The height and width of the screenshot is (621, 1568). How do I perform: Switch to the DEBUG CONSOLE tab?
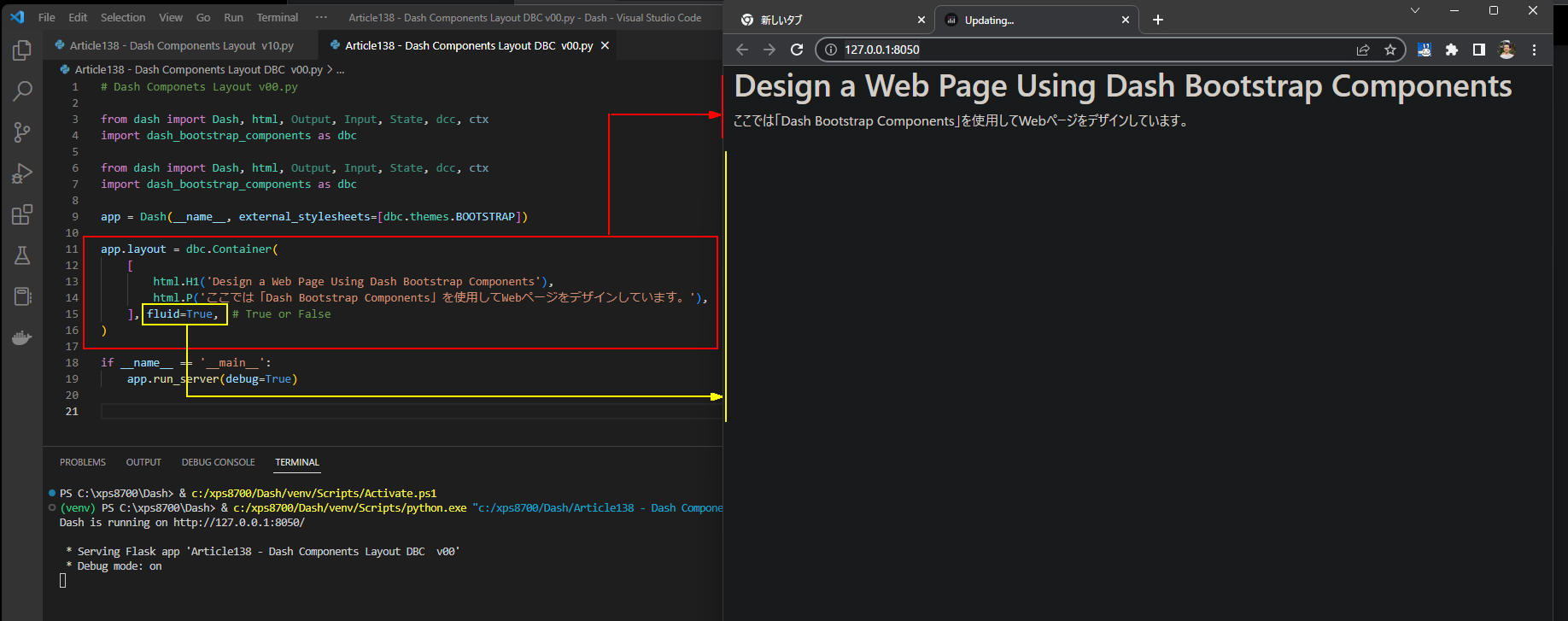(x=218, y=462)
